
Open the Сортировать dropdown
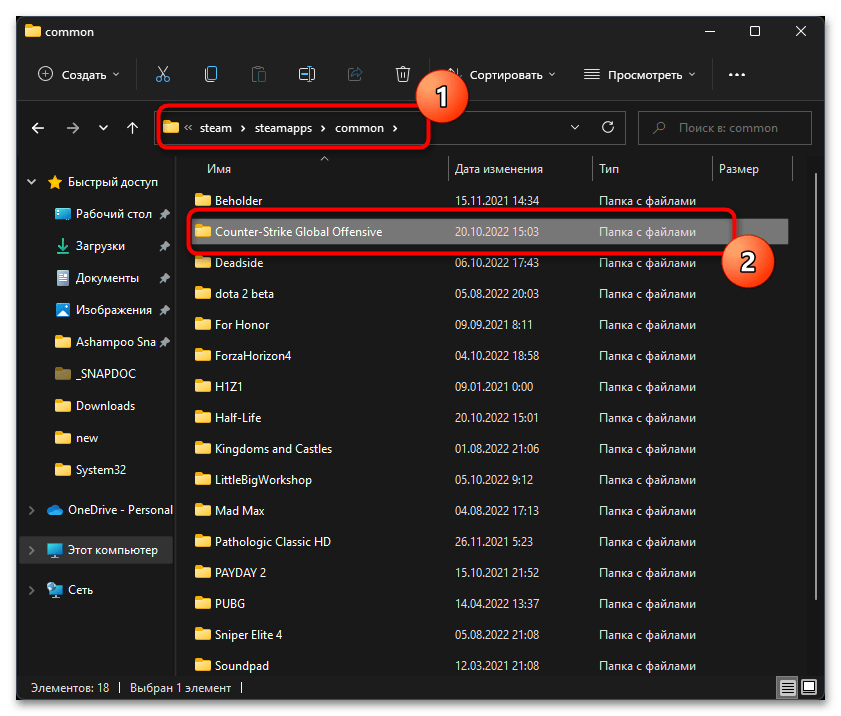(502, 75)
